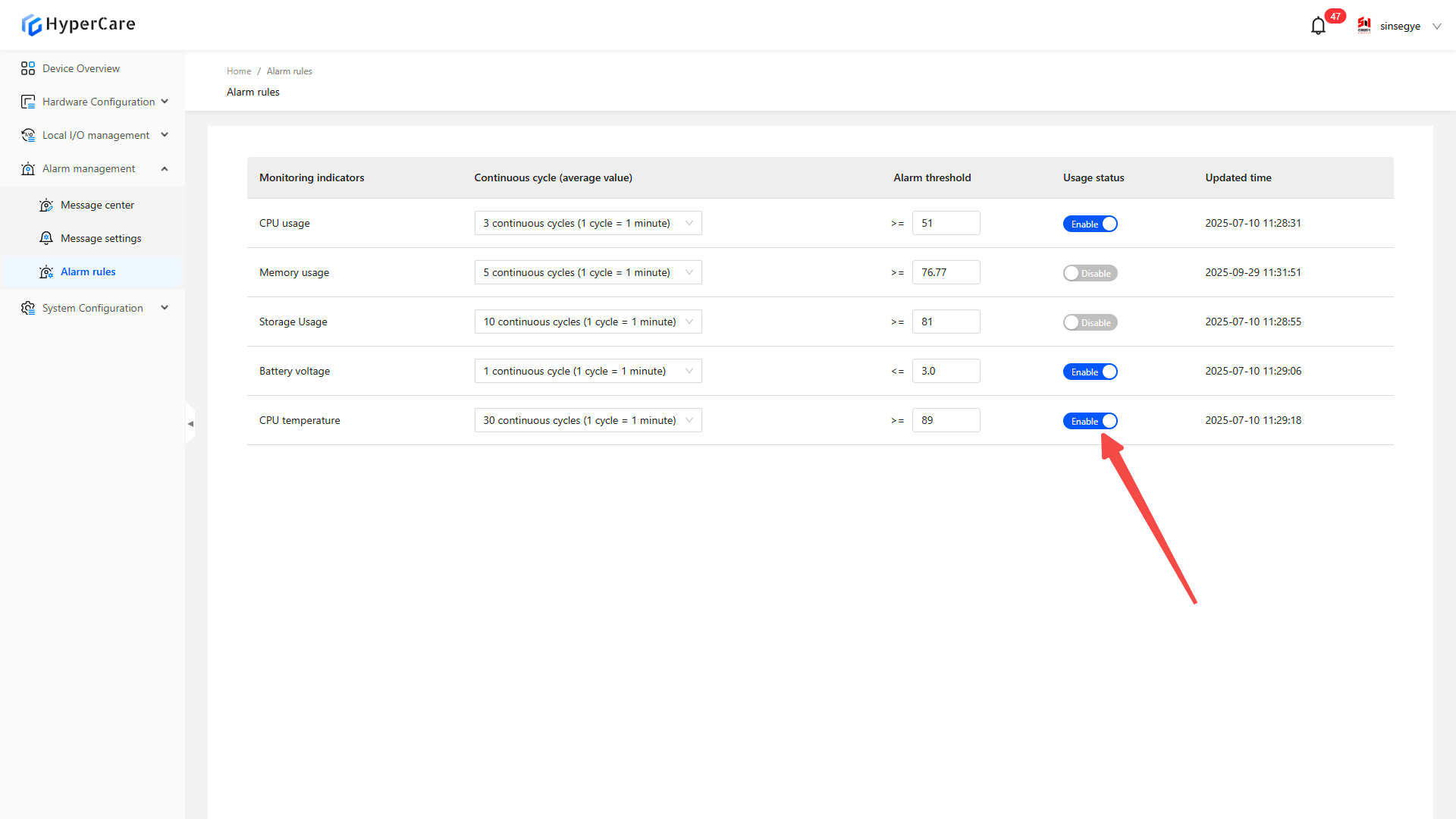This screenshot has height=819, width=1456.
Task: Click the Device Overview grid icon
Action: pos(28,68)
